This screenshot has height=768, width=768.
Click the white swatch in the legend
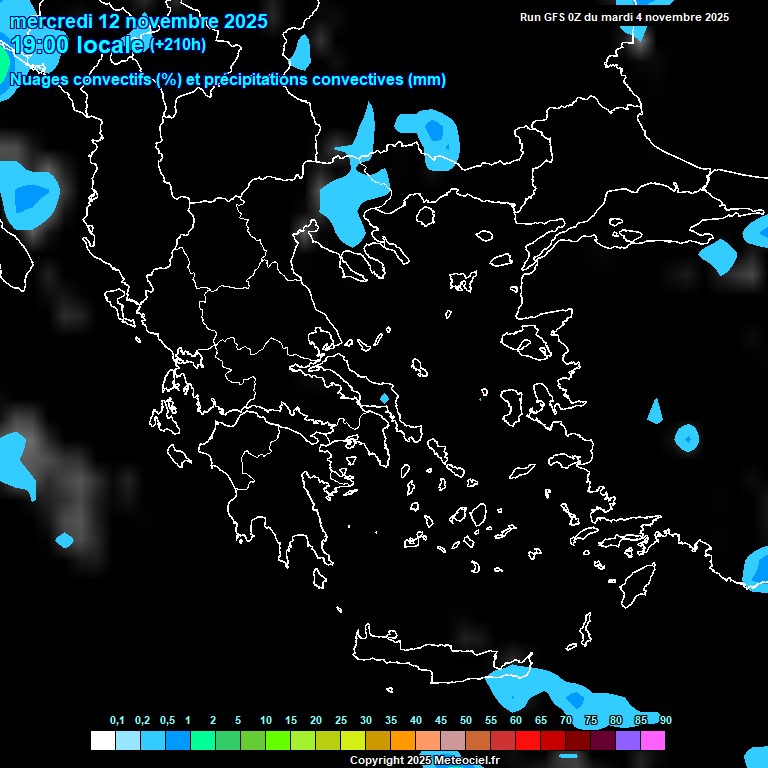coord(102,740)
